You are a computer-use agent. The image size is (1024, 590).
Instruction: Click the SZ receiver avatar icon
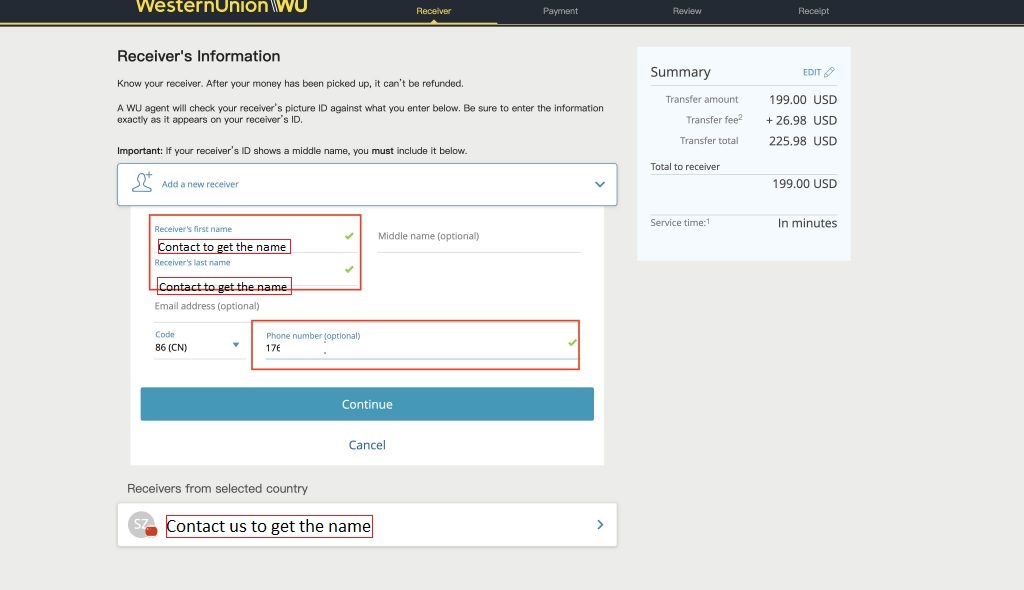pos(141,523)
